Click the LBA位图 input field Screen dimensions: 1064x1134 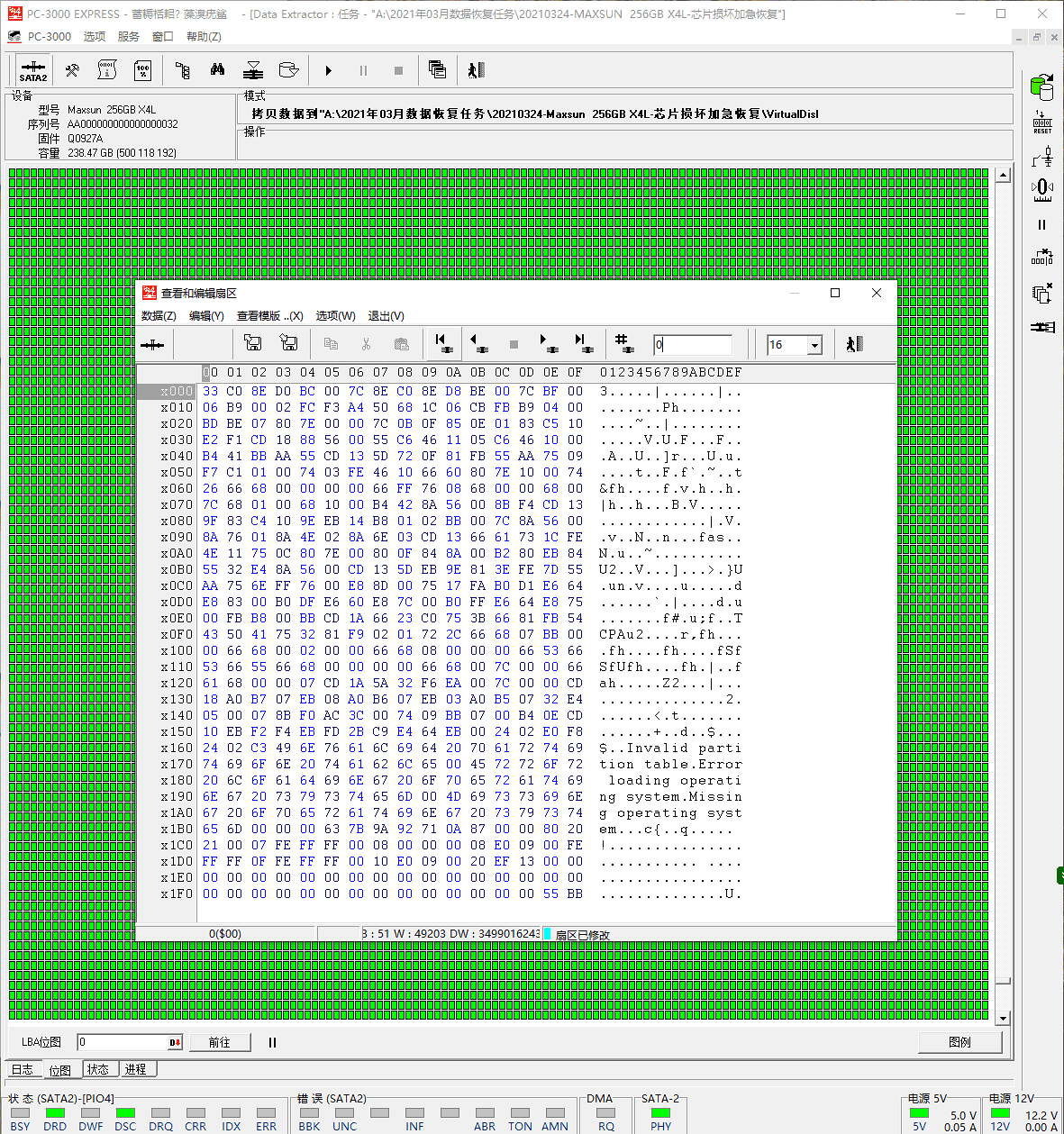click(x=131, y=1042)
